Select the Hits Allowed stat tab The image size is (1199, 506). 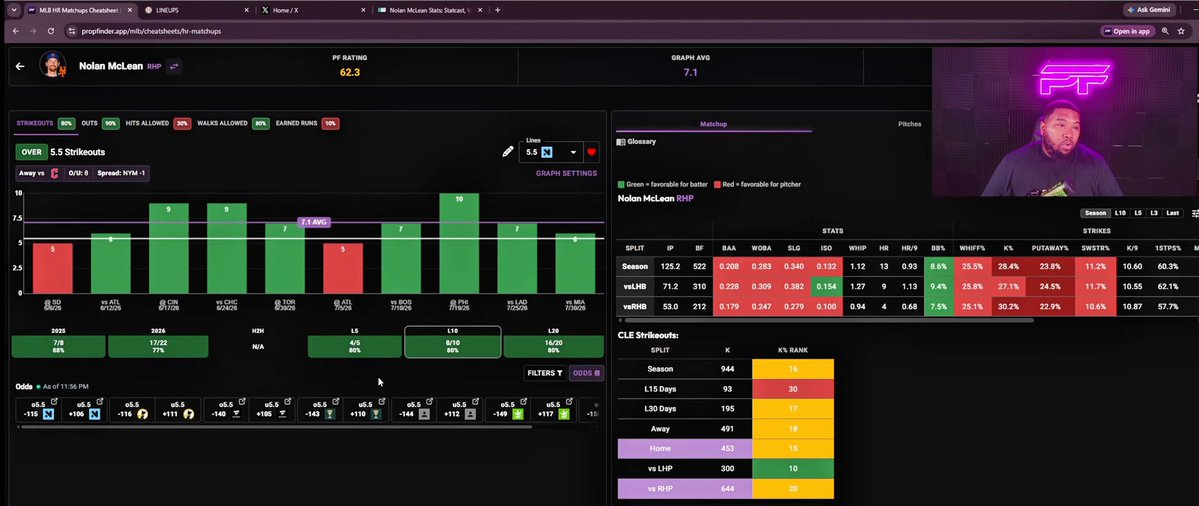coord(158,123)
